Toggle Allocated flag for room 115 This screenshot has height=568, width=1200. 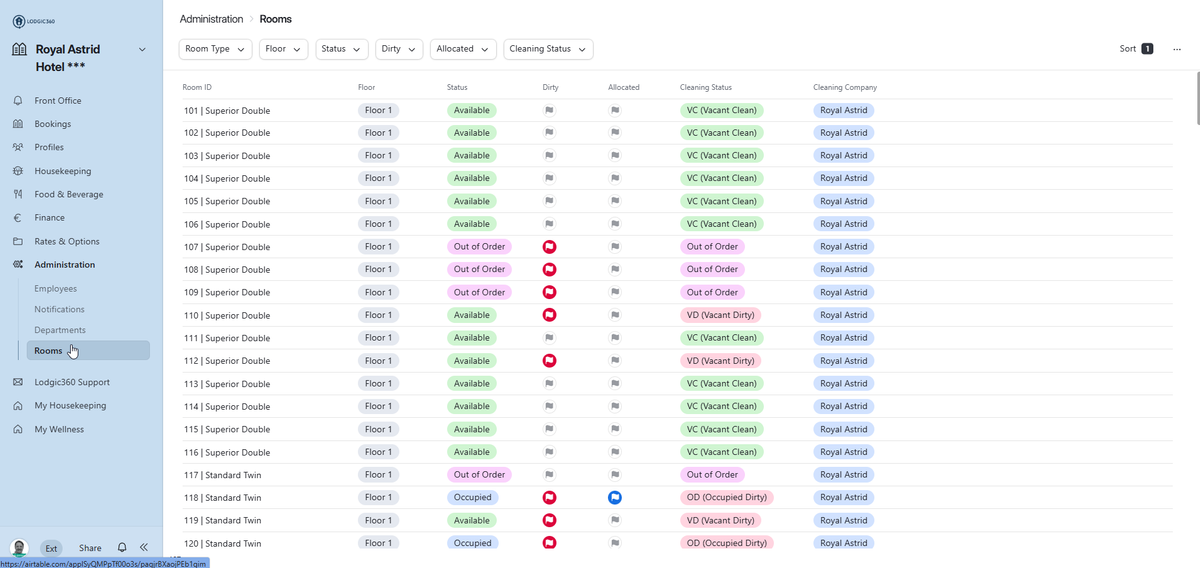(615, 429)
